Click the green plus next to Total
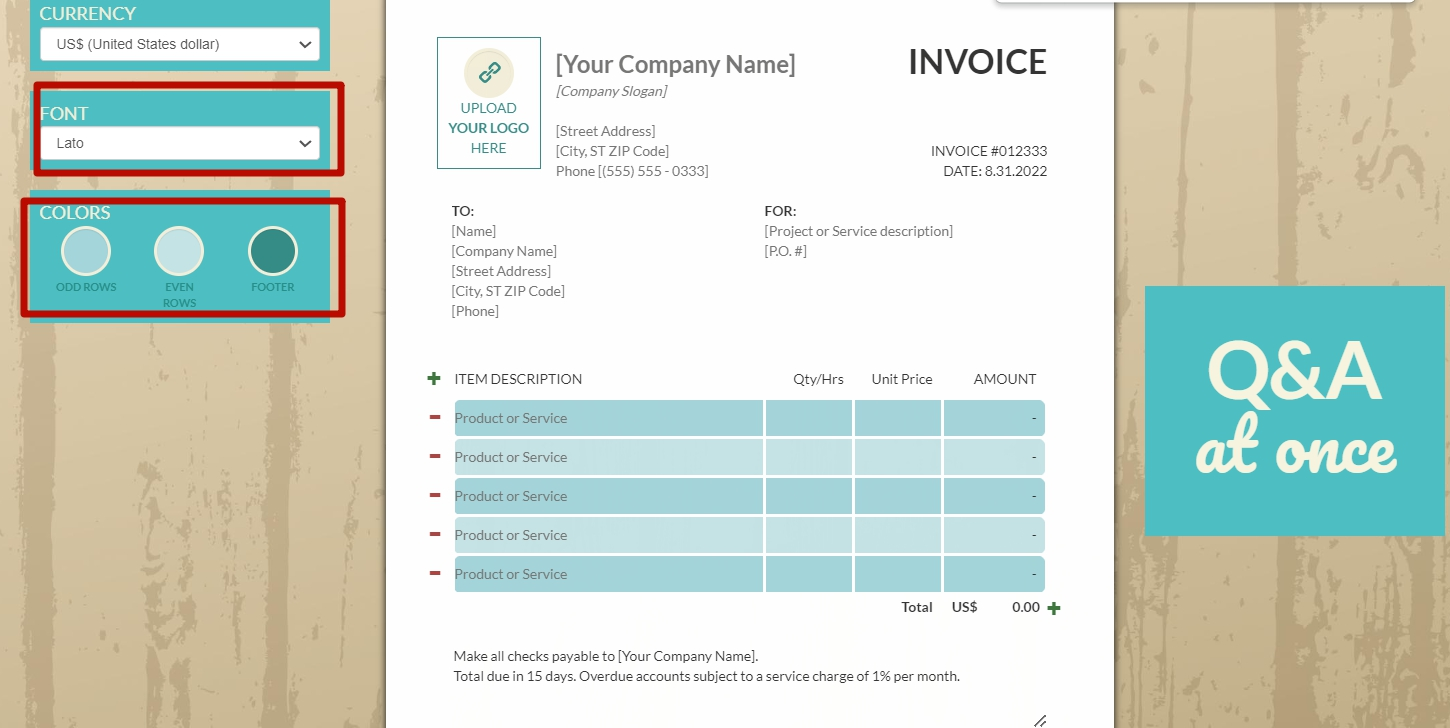This screenshot has height=728, width=1450. click(x=1053, y=608)
